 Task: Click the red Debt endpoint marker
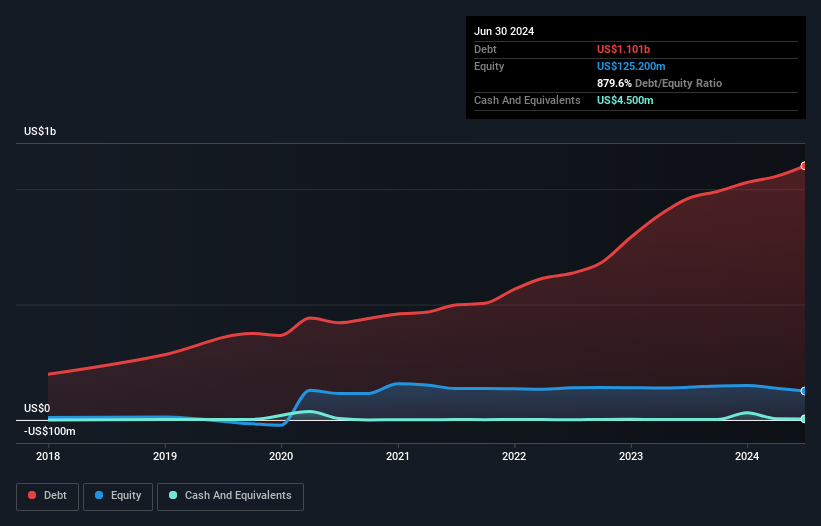click(804, 166)
